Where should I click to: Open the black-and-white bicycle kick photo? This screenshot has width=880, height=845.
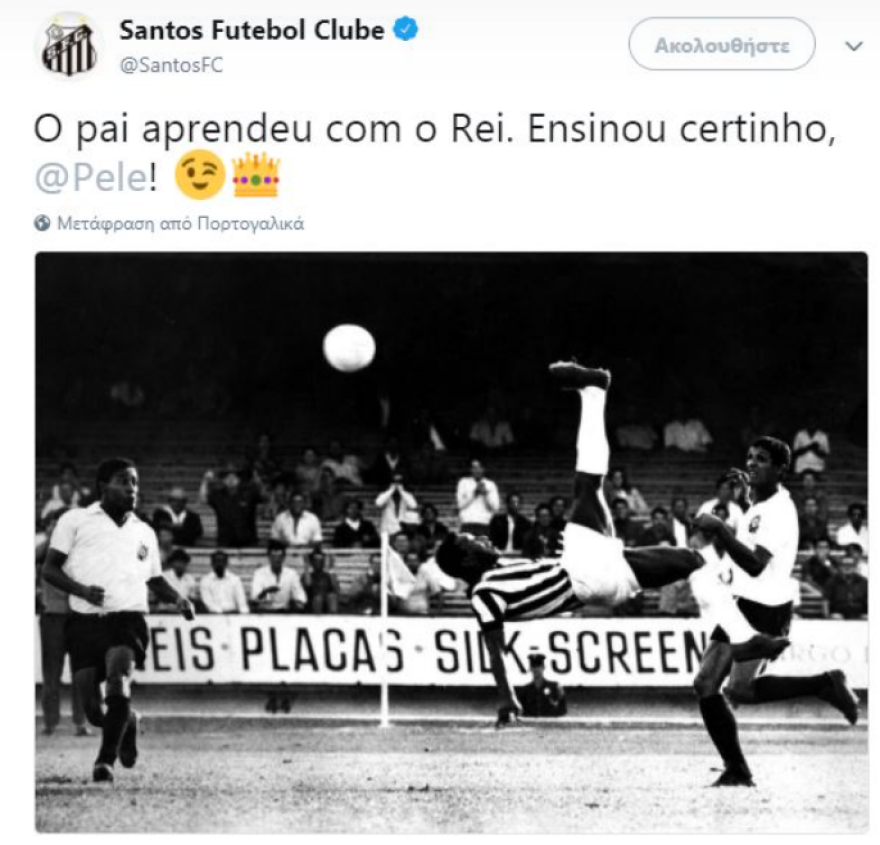pos(451,542)
